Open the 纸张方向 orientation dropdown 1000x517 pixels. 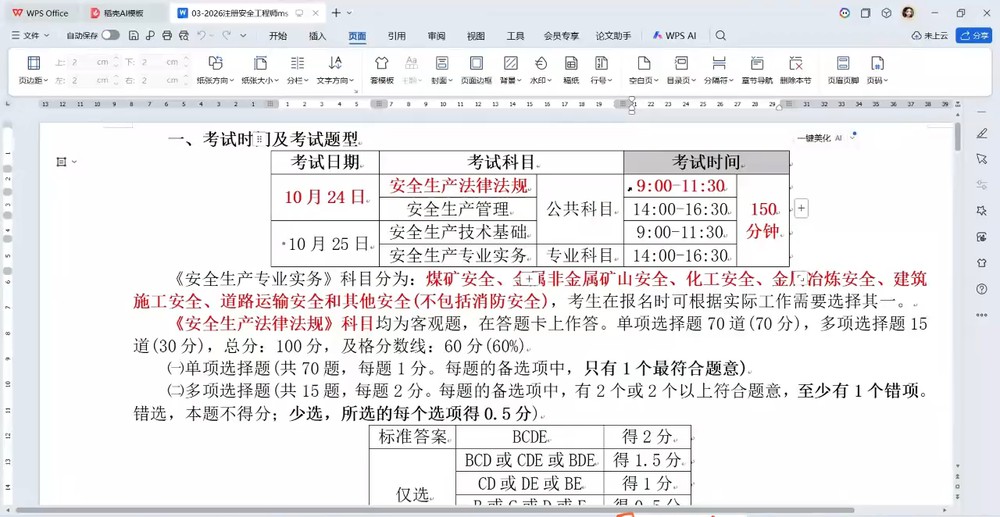click(x=216, y=80)
